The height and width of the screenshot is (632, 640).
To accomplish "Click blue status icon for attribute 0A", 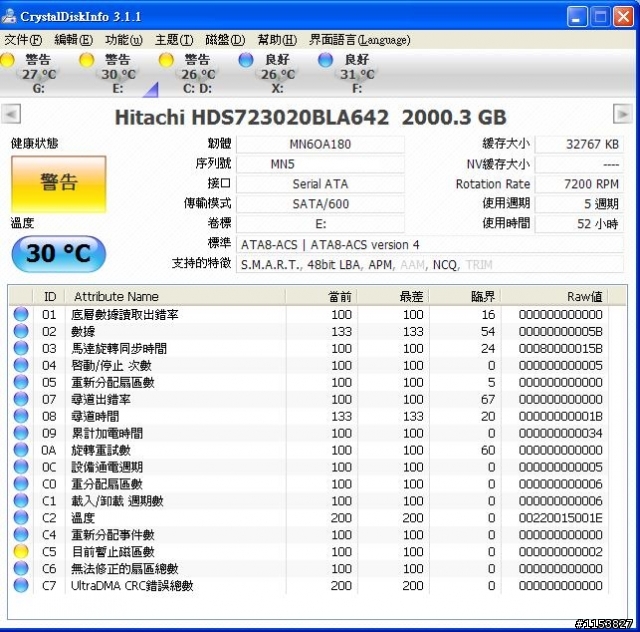I will pos(21,450).
